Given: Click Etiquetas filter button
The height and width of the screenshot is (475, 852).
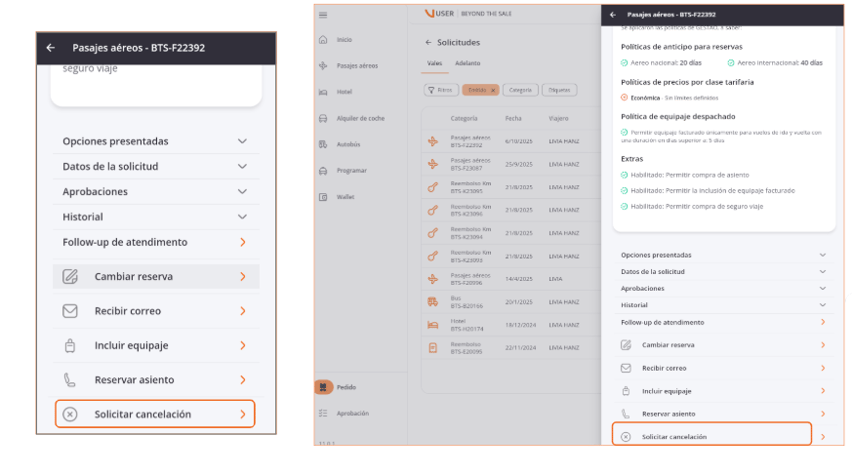Looking at the screenshot, I should click(x=559, y=90).
